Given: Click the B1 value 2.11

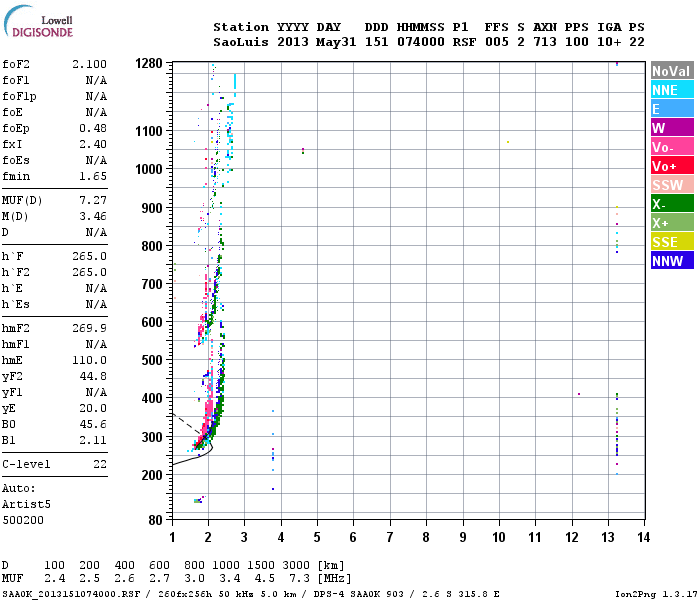Looking at the screenshot, I should pyautogui.click(x=93, y=441).
